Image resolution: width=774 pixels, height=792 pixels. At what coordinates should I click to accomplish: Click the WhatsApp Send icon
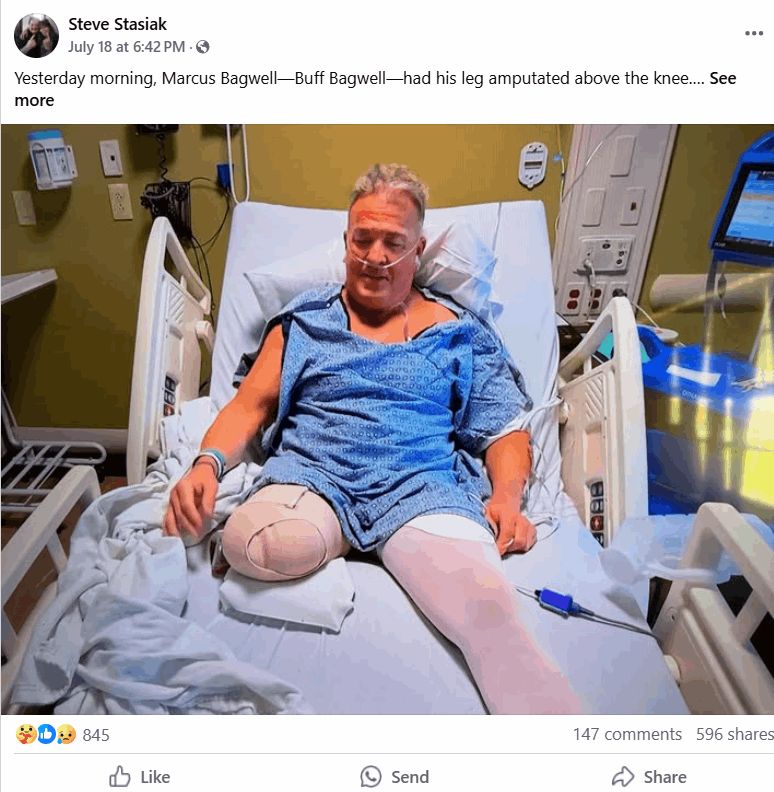pos(370,776)
